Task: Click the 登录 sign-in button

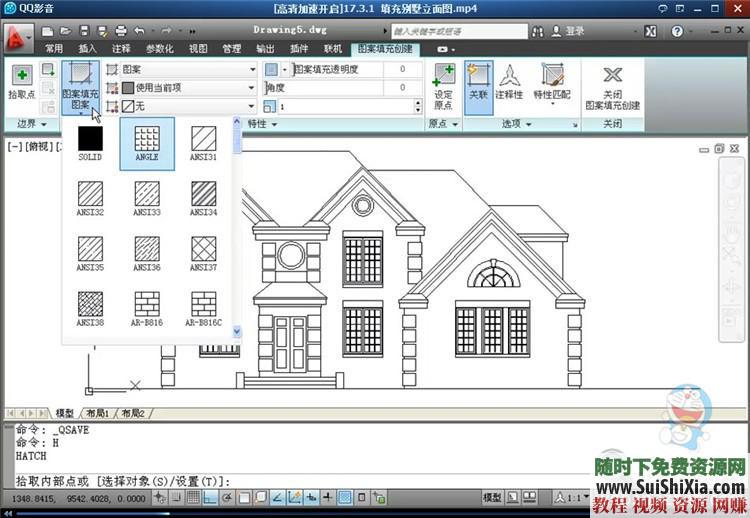Action: point(568,32)
